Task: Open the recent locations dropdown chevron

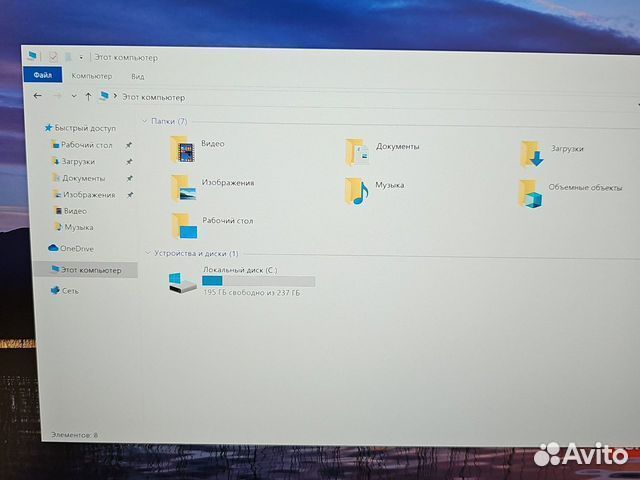Action: pyautogui.click(x=74, y=97)
